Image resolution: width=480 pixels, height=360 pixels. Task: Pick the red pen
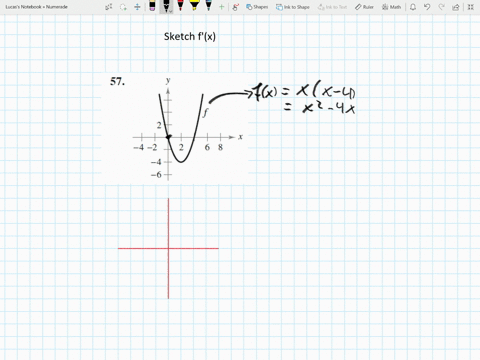point(180,6)
